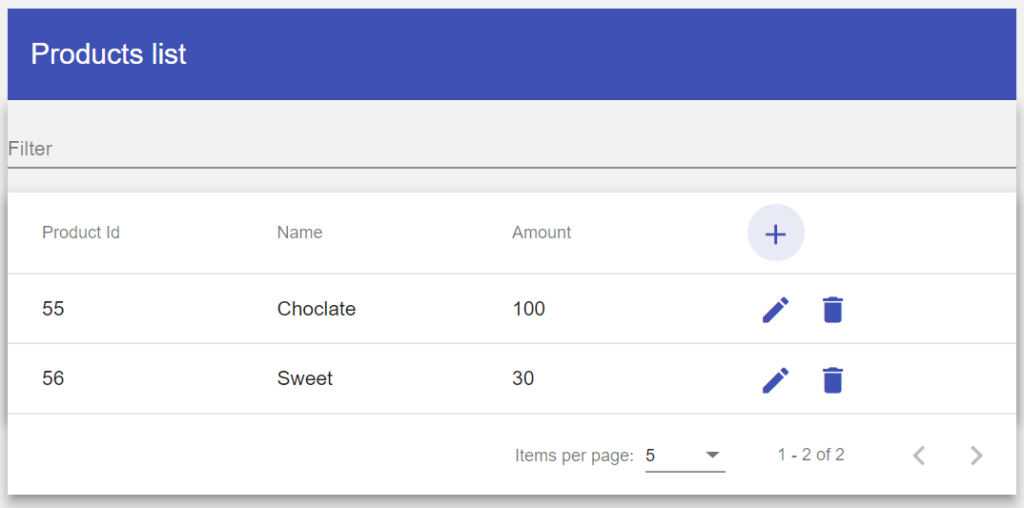Click the amount value 100

[x=528, y=308]
